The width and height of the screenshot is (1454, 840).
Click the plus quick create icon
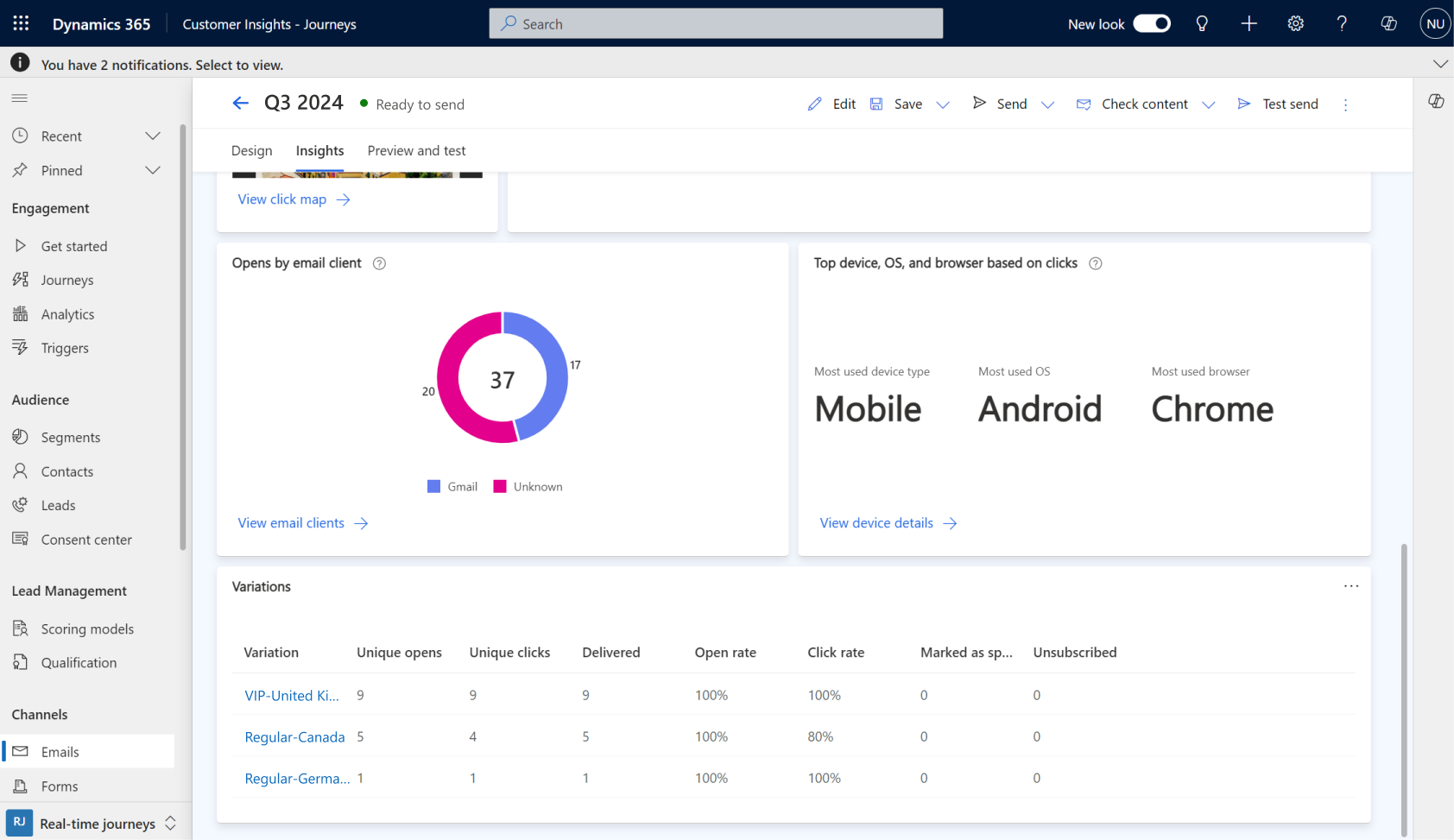(x=1249, y=23)
